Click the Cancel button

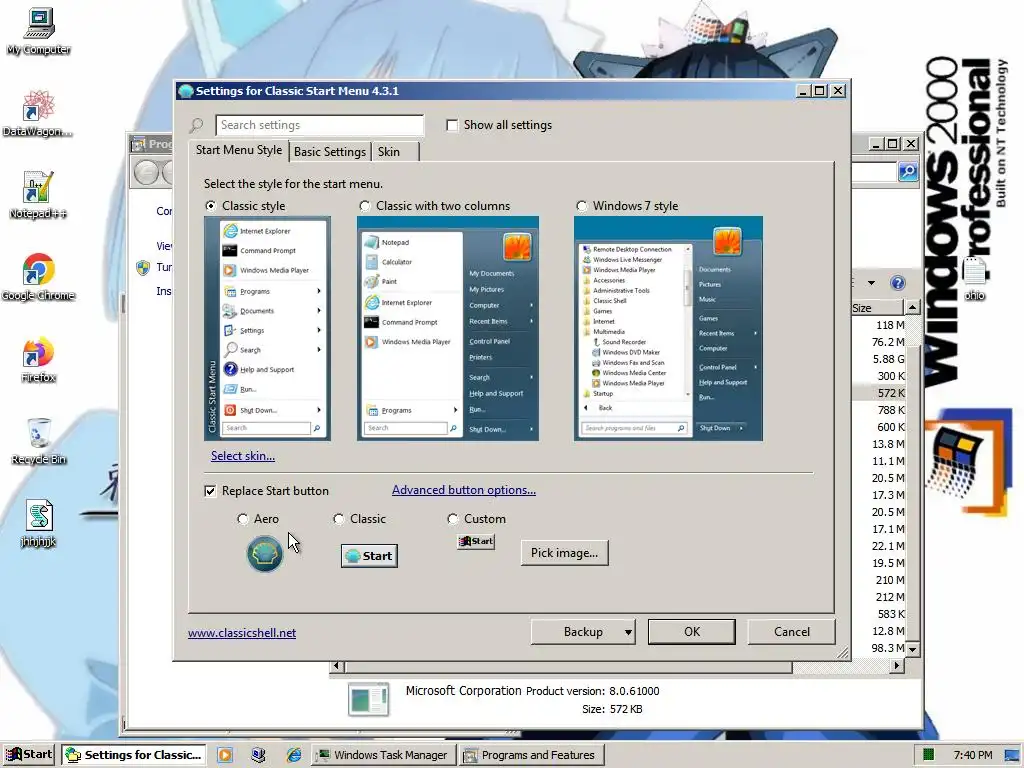tap(792, 632)
